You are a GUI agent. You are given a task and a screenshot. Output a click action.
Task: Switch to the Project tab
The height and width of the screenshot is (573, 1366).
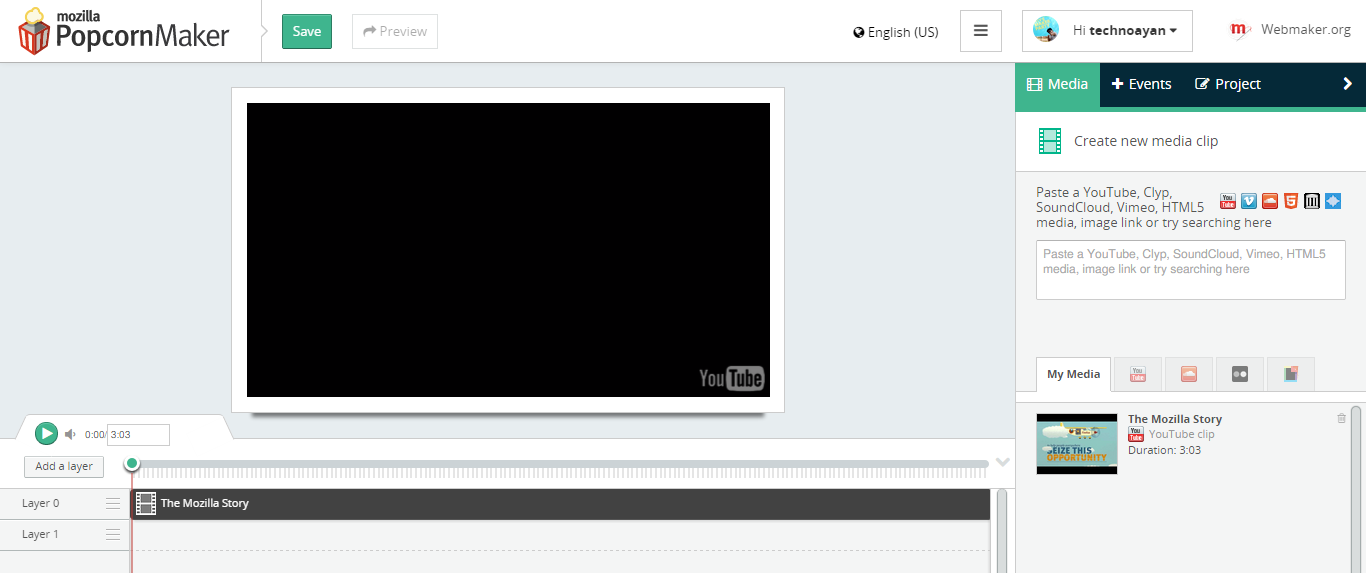(1228, 84)
